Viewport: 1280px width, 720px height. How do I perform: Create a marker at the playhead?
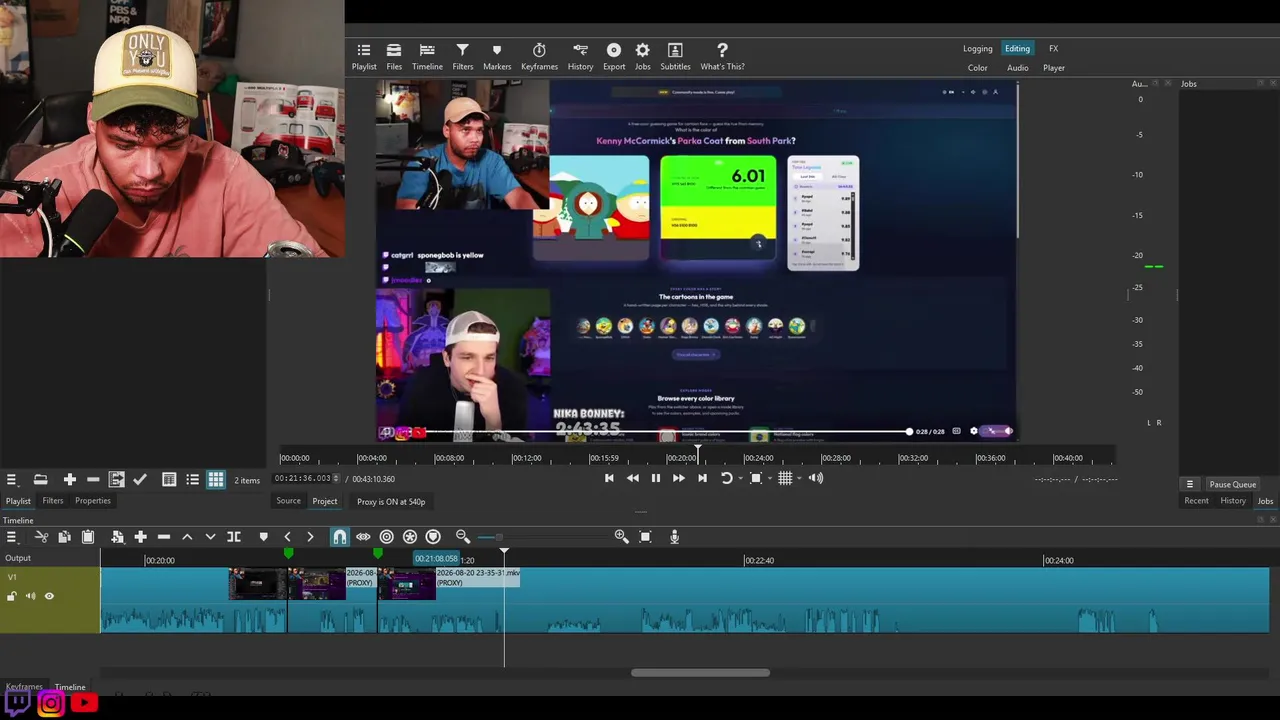[263, 537]
